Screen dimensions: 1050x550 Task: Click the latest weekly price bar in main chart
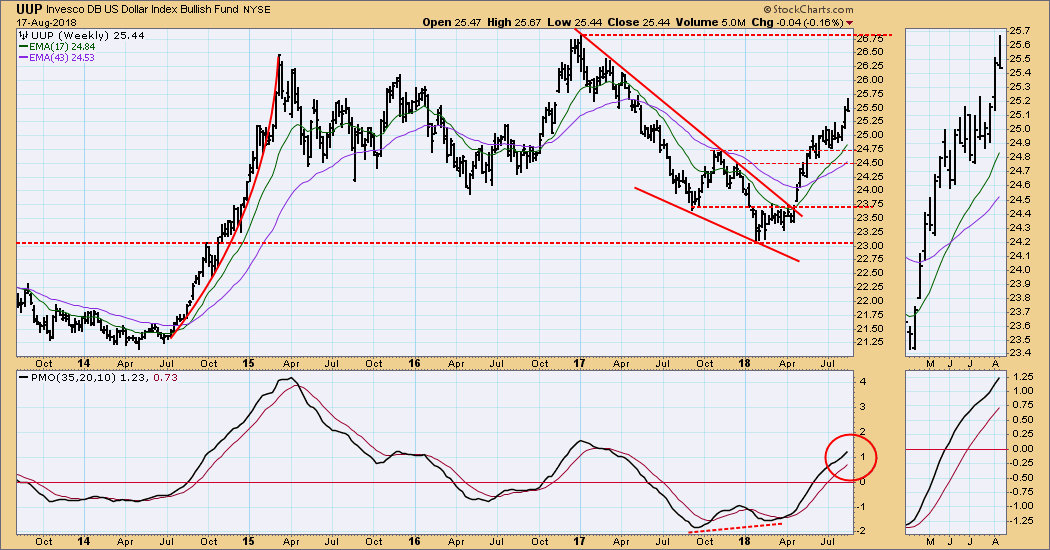coord(848,105)
